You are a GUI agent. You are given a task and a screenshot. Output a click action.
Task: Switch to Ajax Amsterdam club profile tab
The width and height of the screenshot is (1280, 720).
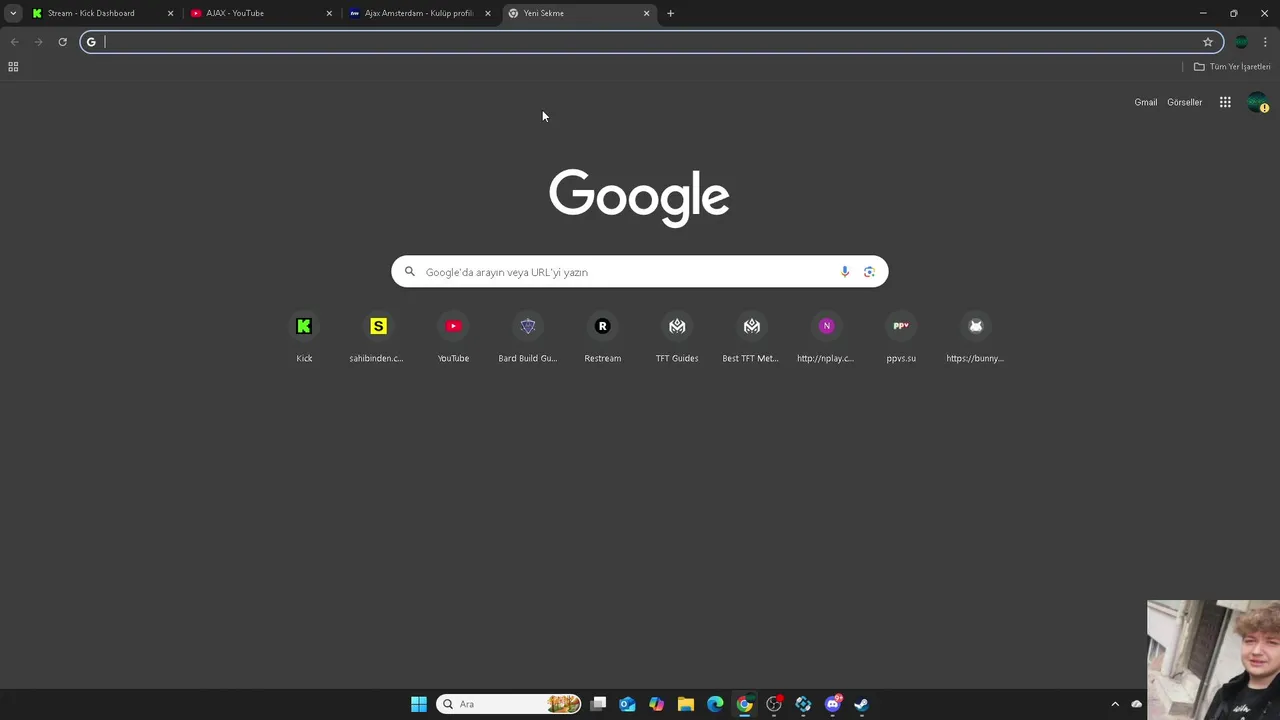coord(419,13)
